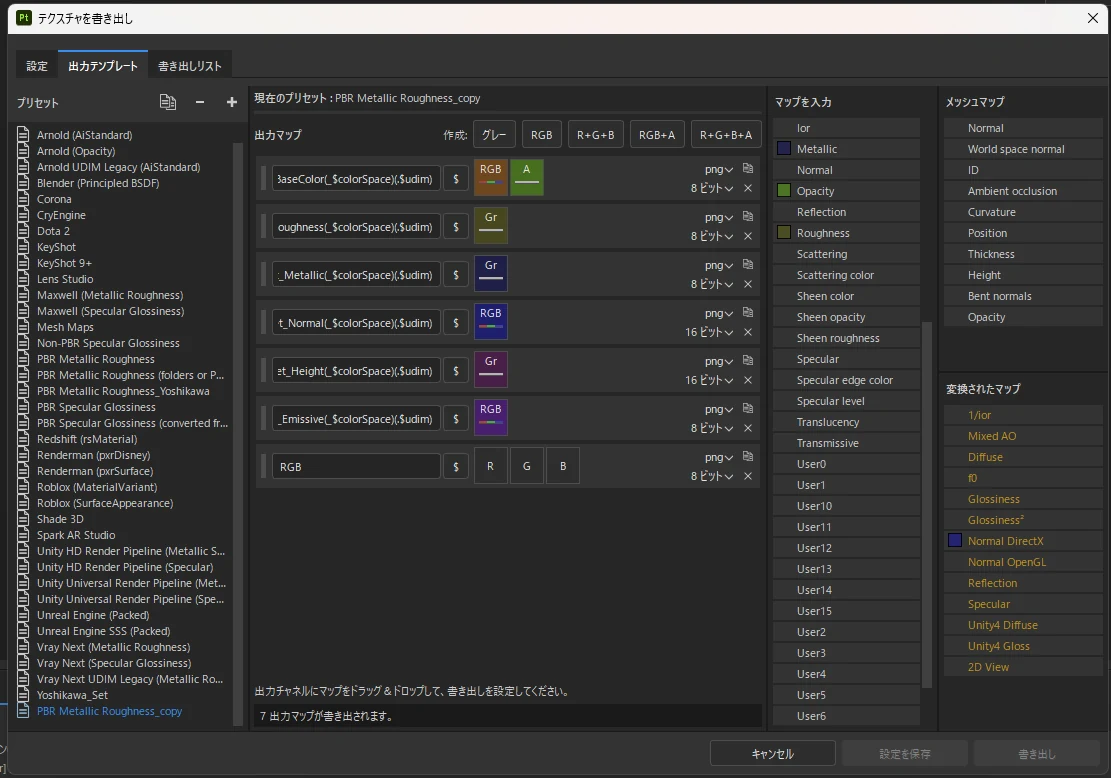Copy settings icon on Emissive map row
Viewport: 1111px width, 778px height.
tap(748, 409)
